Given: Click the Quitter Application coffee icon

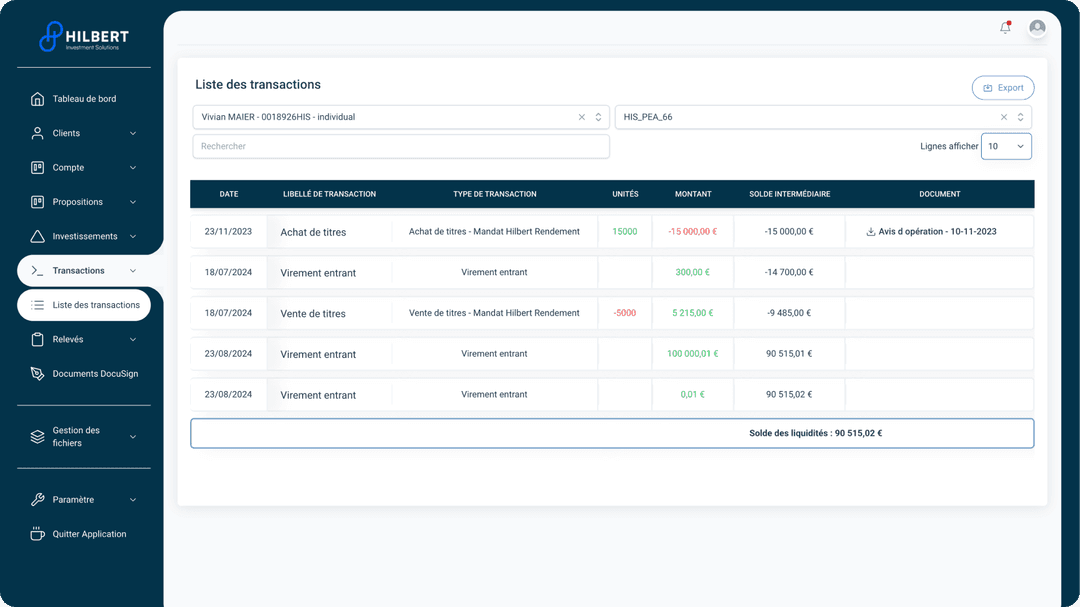Looking at the screenshot, I should [37, 534].
